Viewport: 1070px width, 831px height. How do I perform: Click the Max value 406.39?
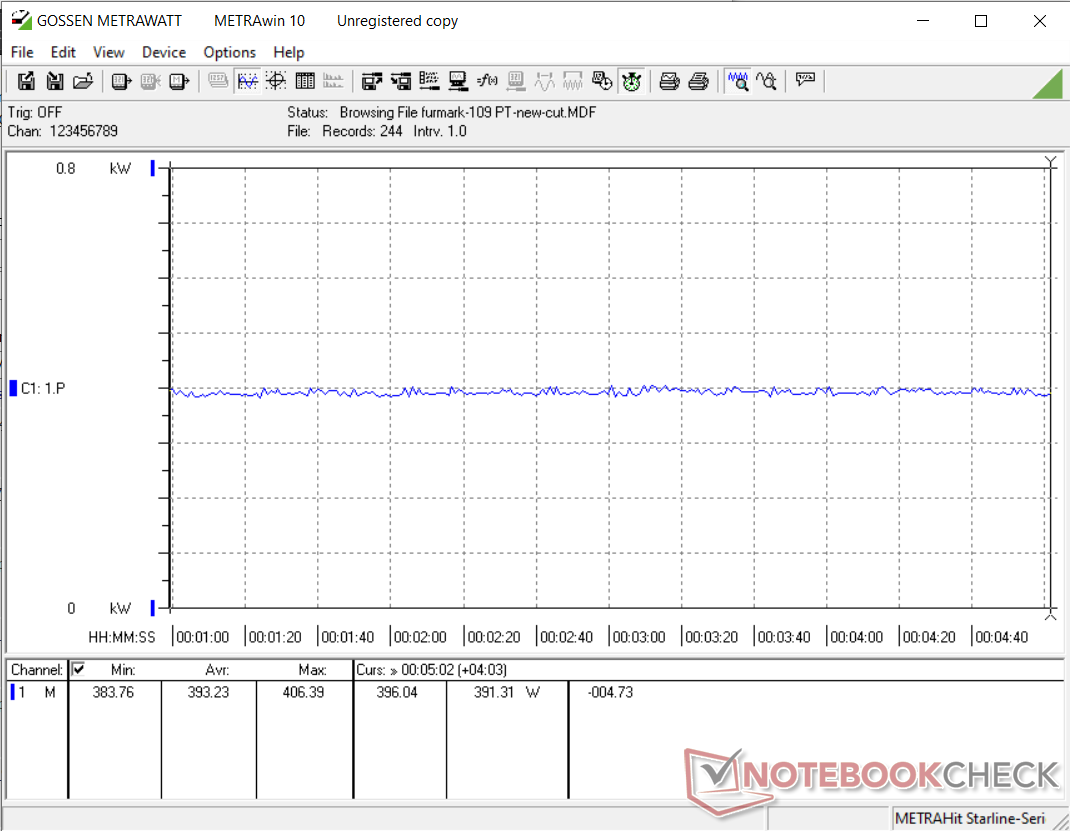tap(303, 692)
